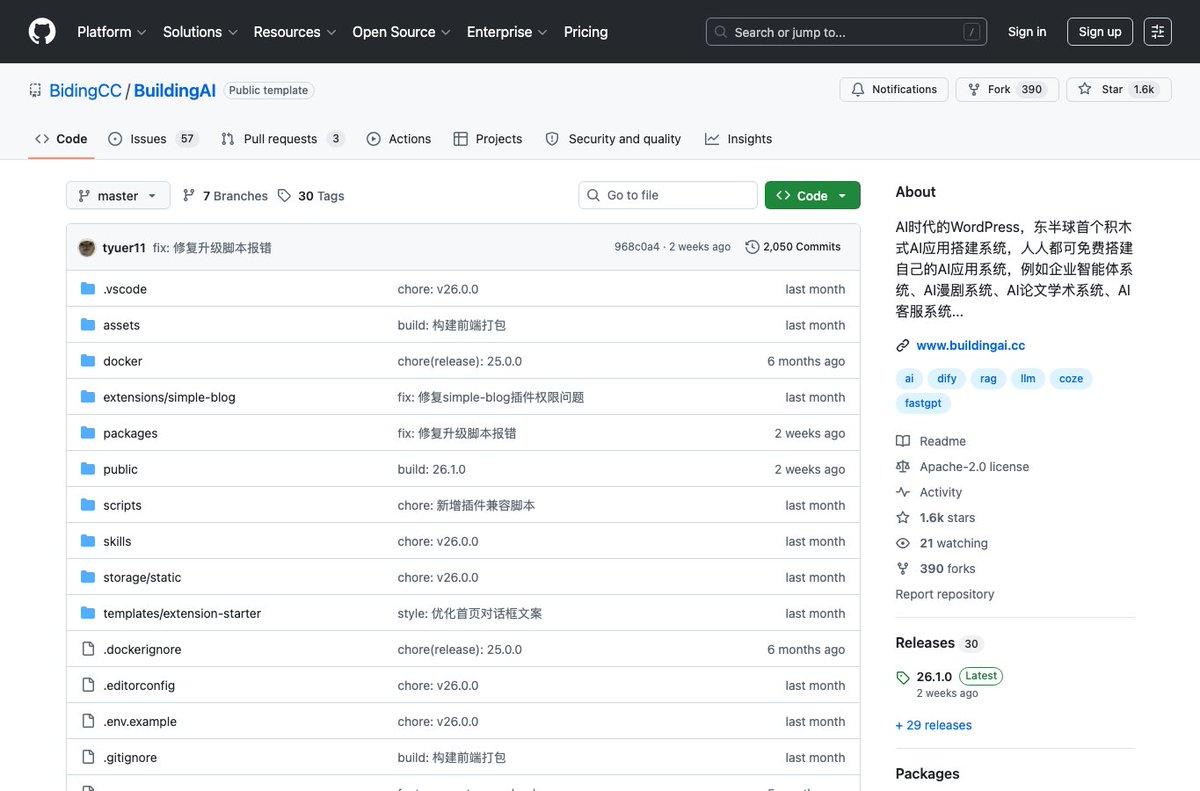Image resolution: width=1200 pixels, height=791 pixels.
Task: Click the scale icon beside Apache-2.0 license
Action: pos(903,467)
